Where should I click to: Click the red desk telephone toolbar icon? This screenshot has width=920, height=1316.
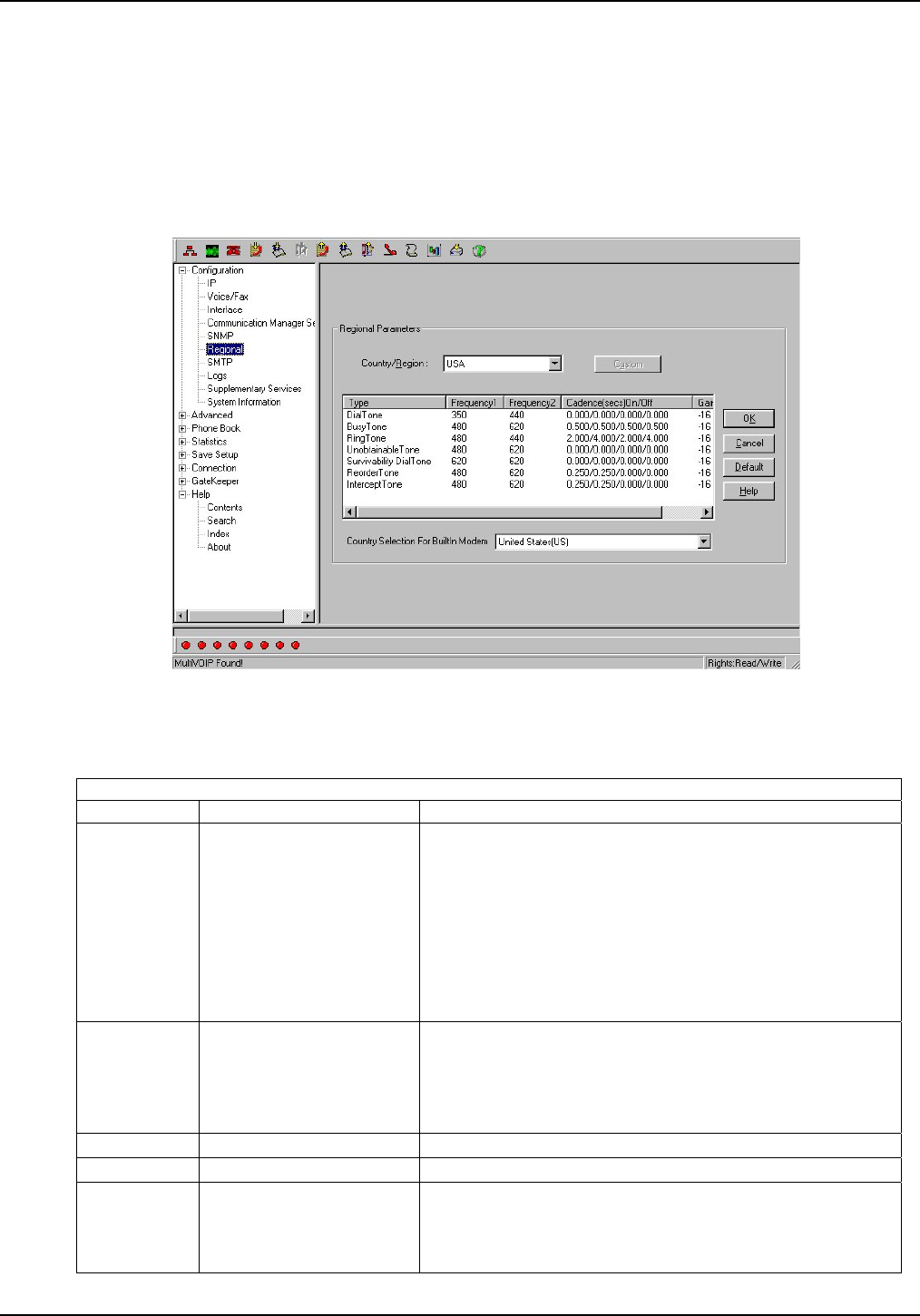234,250
